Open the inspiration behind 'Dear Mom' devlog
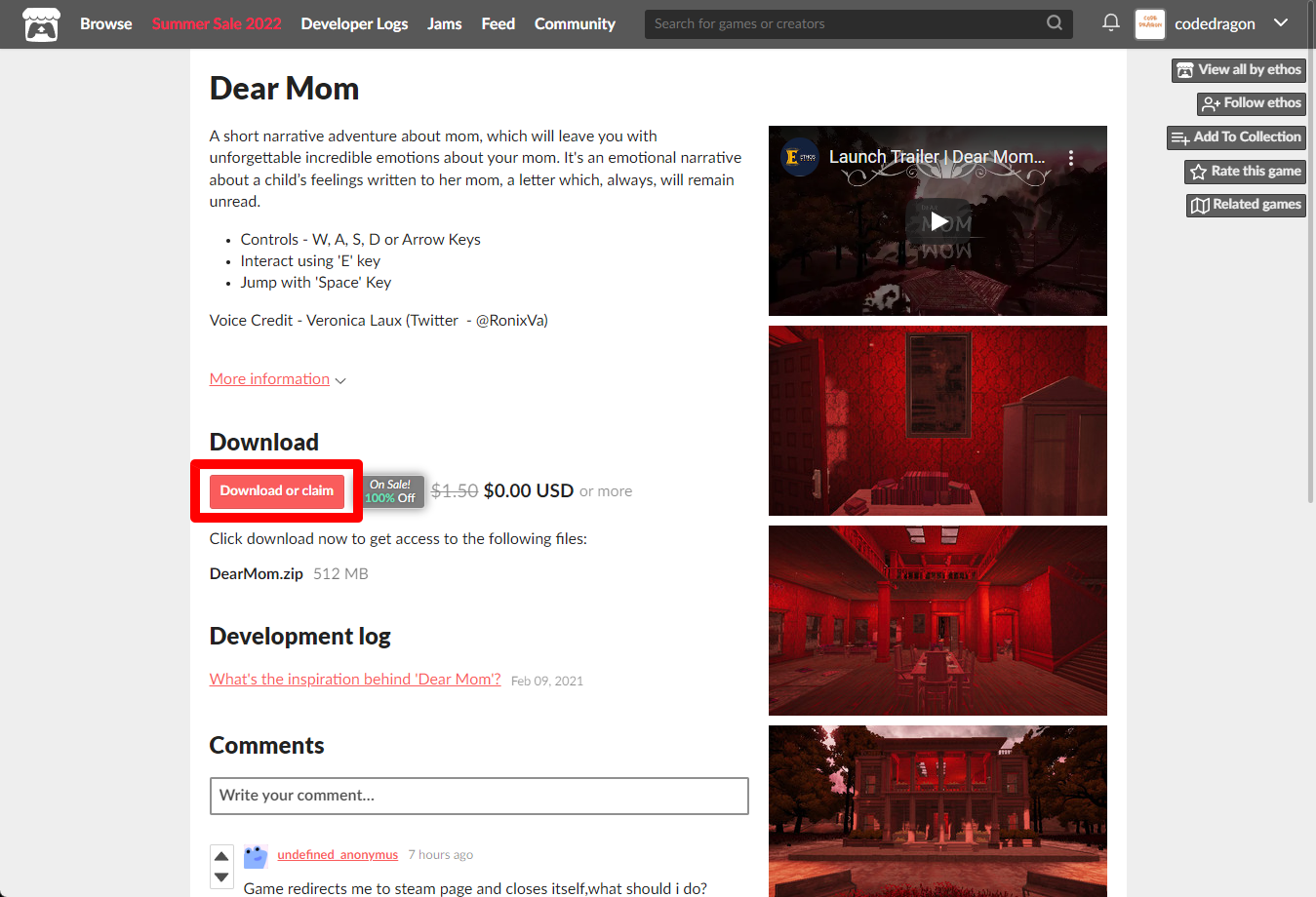Screen dimensions: 1316x897 pyautogui.click(x=355, y=680)
